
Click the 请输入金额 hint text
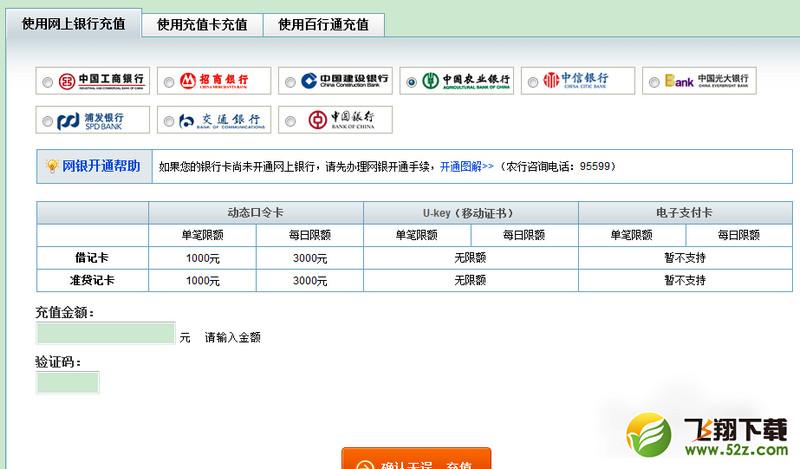(x=233, y=337)
